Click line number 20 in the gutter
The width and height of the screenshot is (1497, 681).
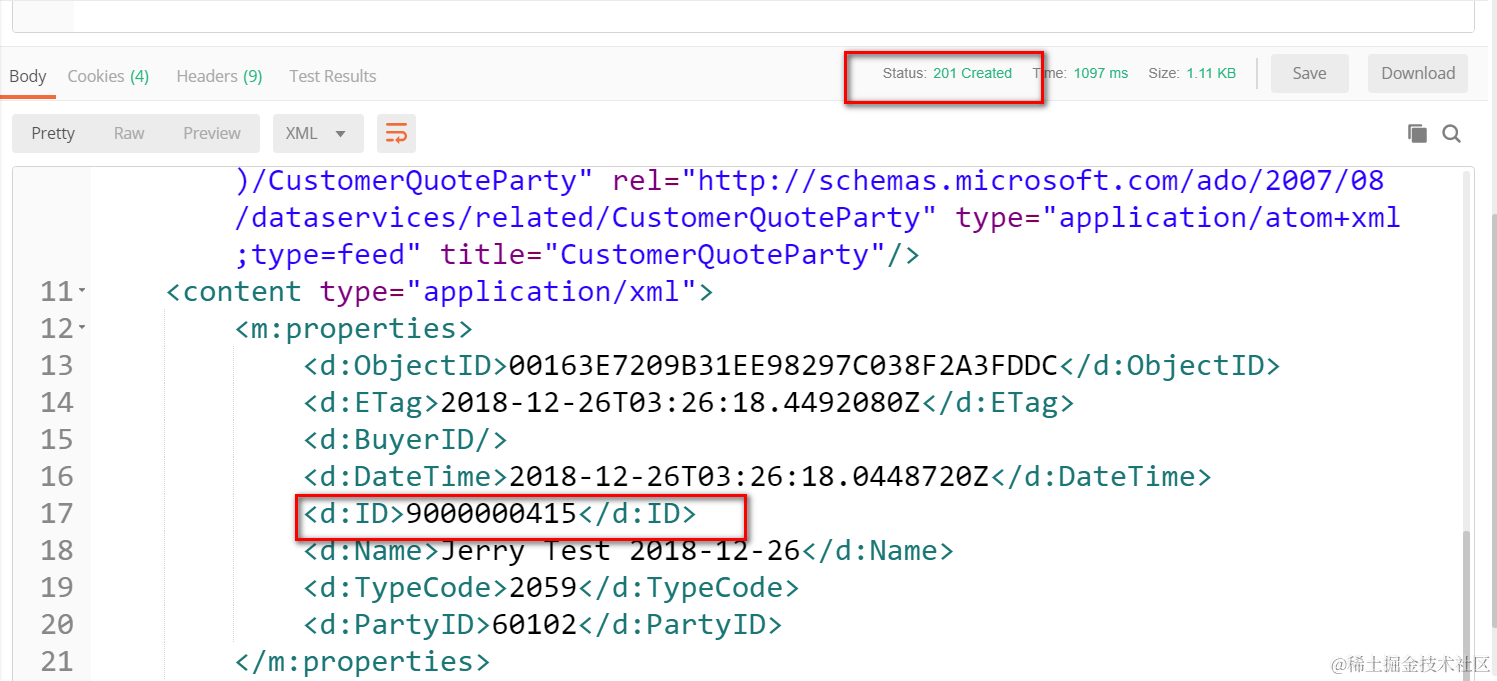57,624
